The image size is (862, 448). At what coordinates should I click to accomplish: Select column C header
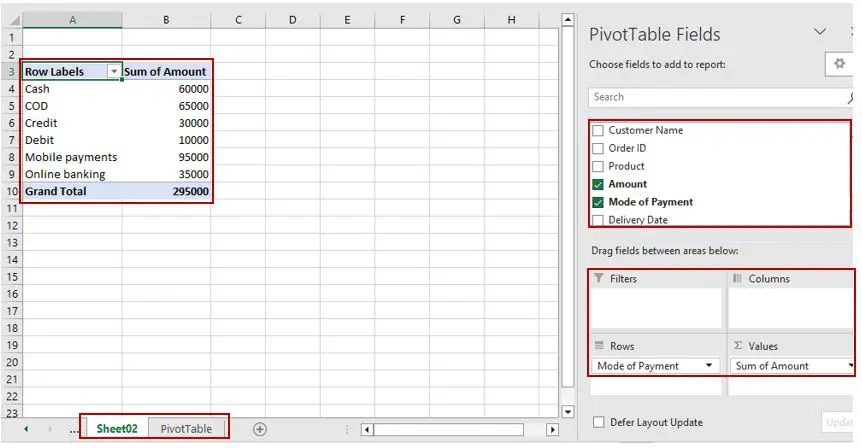tap(238, 20)
